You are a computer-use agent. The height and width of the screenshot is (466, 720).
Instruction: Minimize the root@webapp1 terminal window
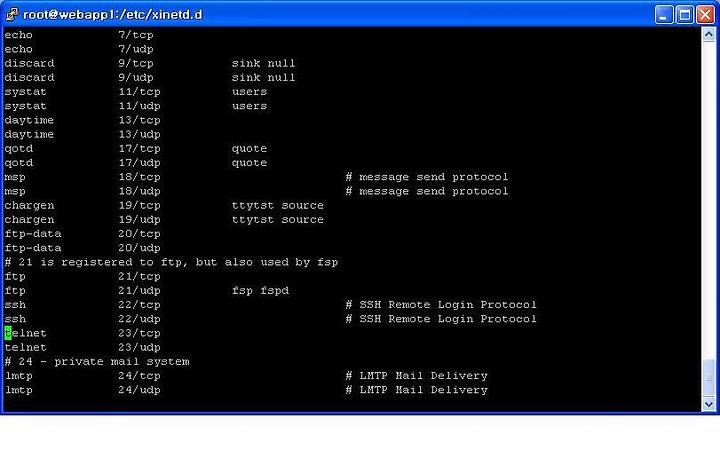tap(664, 15)
